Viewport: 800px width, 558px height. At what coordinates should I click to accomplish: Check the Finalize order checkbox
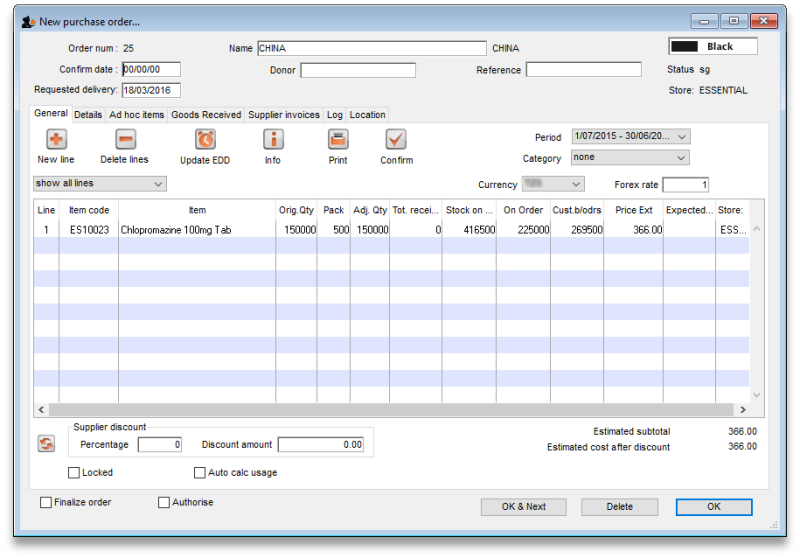coord(46,503)
